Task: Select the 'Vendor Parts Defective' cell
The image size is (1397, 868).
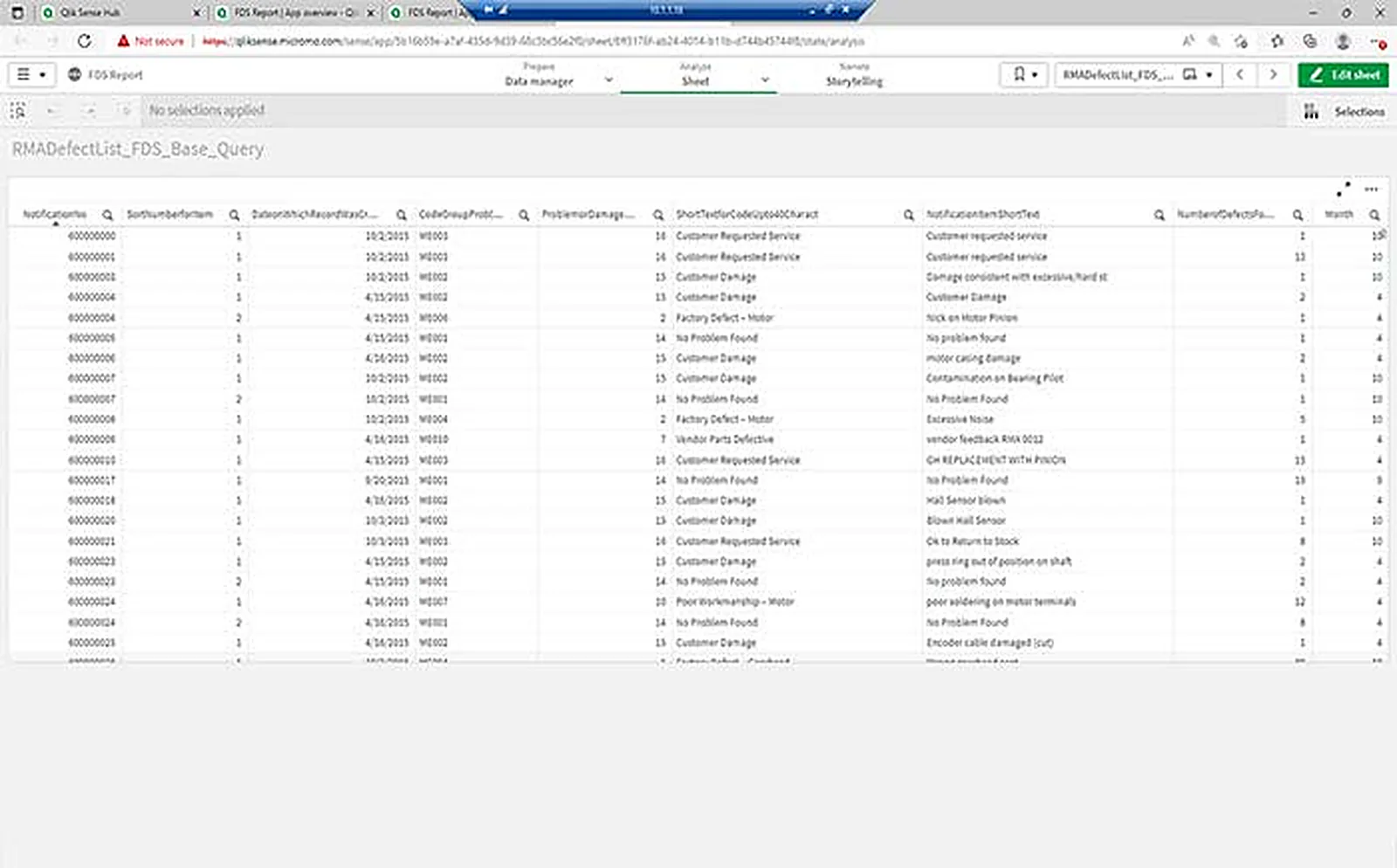Action: tap(725, 439)
